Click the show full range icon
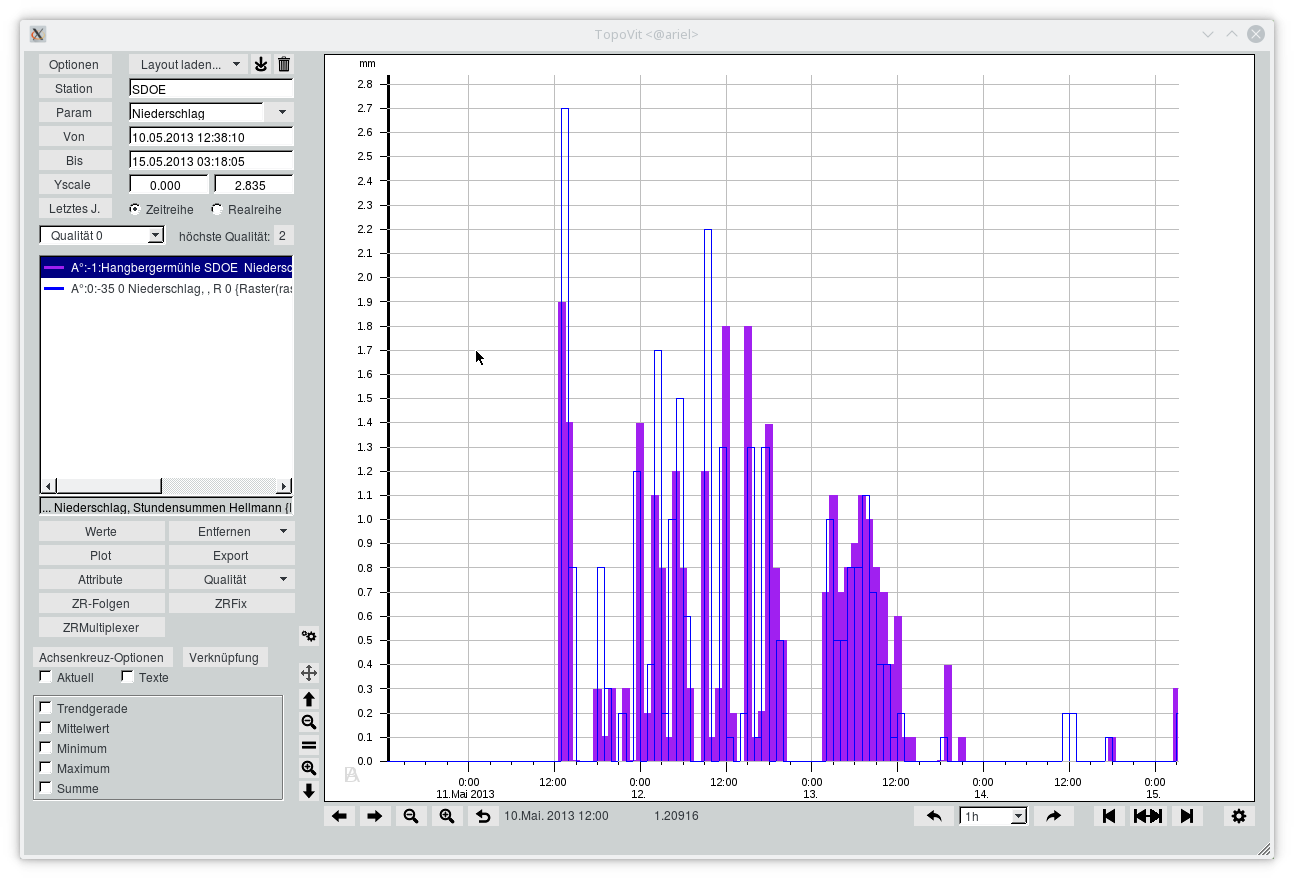 tap(1147, 816)
